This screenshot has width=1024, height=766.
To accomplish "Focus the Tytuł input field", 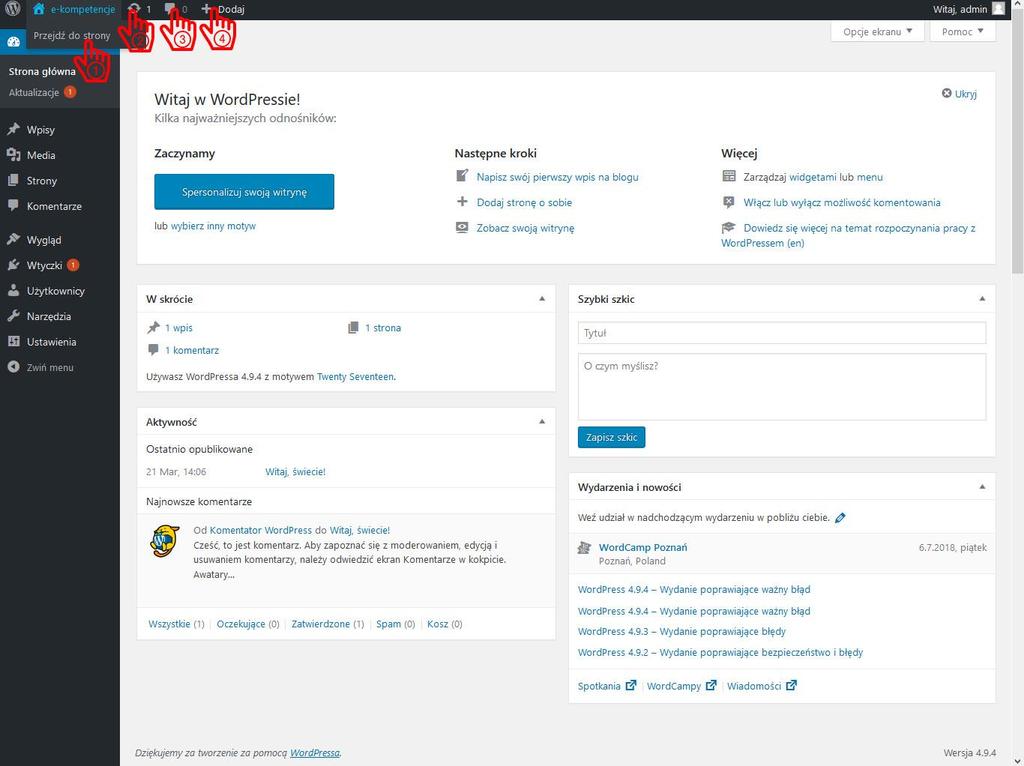I will pyautogui.click(x=782, y=333).
